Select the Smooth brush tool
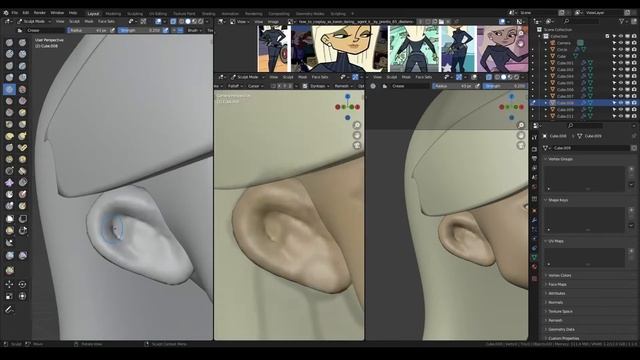This screenshot has height=360, width=640. [x=22, y=89]
